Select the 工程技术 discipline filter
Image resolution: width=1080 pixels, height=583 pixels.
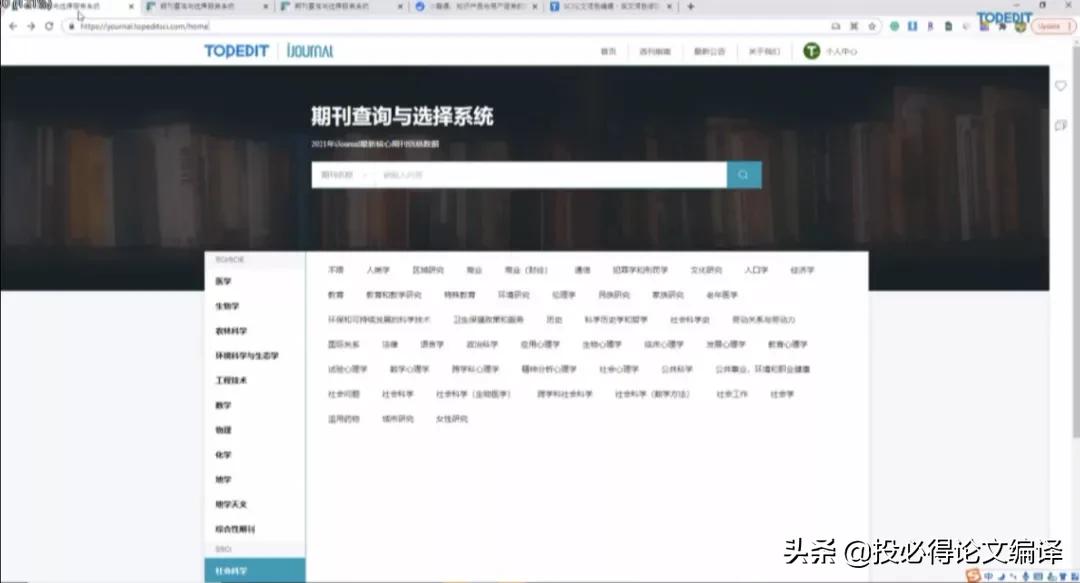(x=230, y=380)
